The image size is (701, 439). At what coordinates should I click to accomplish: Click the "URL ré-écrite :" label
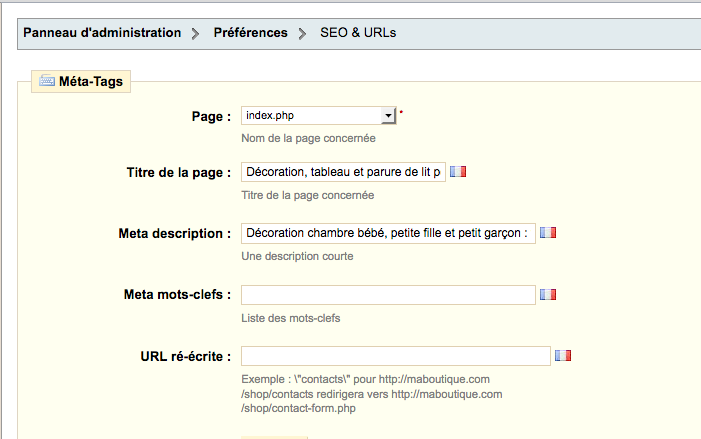coord(186,356)
